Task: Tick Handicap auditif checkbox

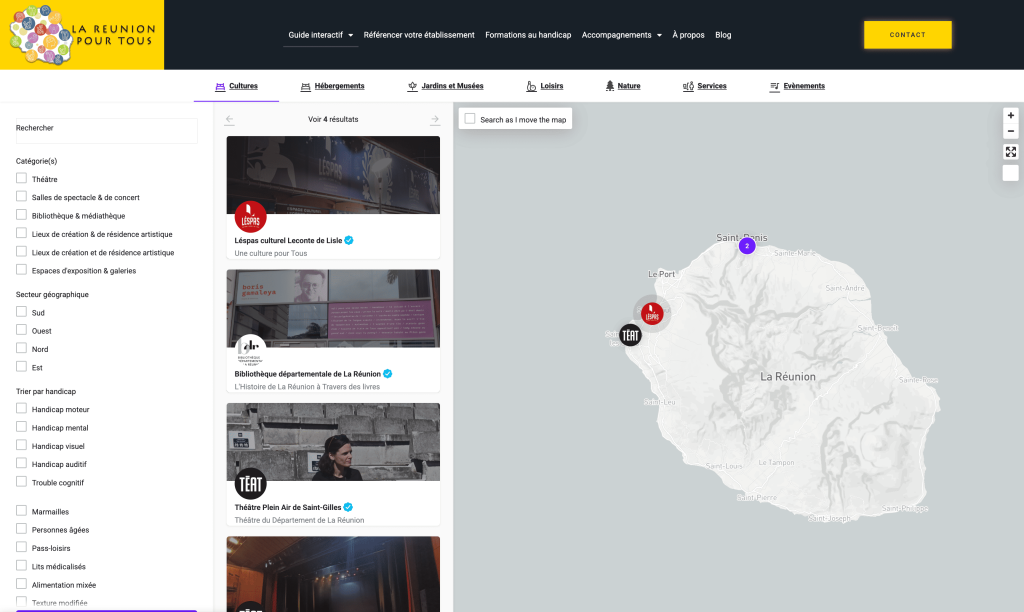Action: click(x=22, y=464)
